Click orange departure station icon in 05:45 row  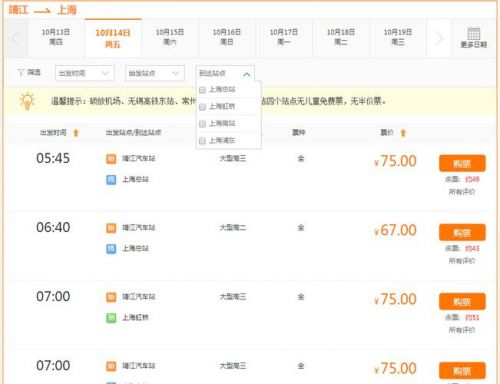[x=111, y=159]
